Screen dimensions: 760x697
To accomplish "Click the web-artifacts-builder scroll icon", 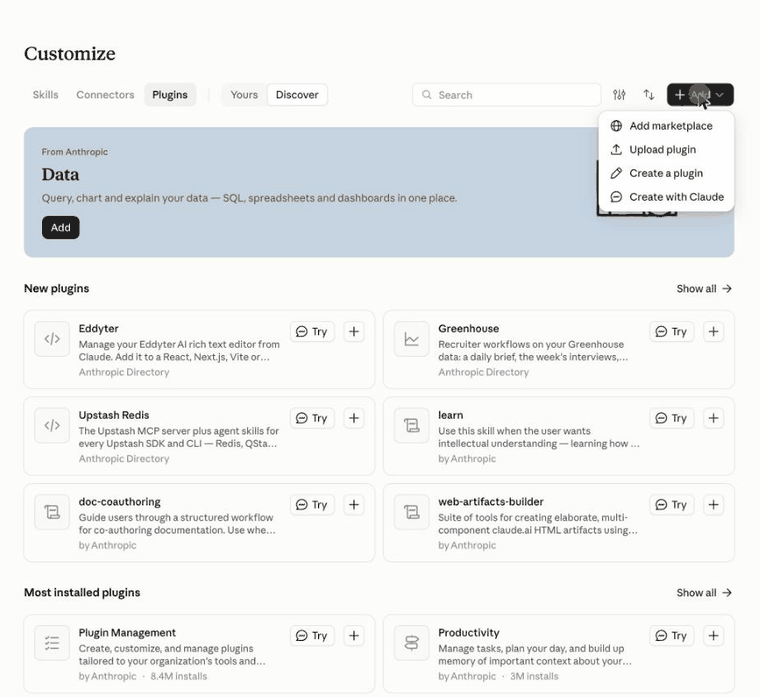I will [x=412, y=512].
